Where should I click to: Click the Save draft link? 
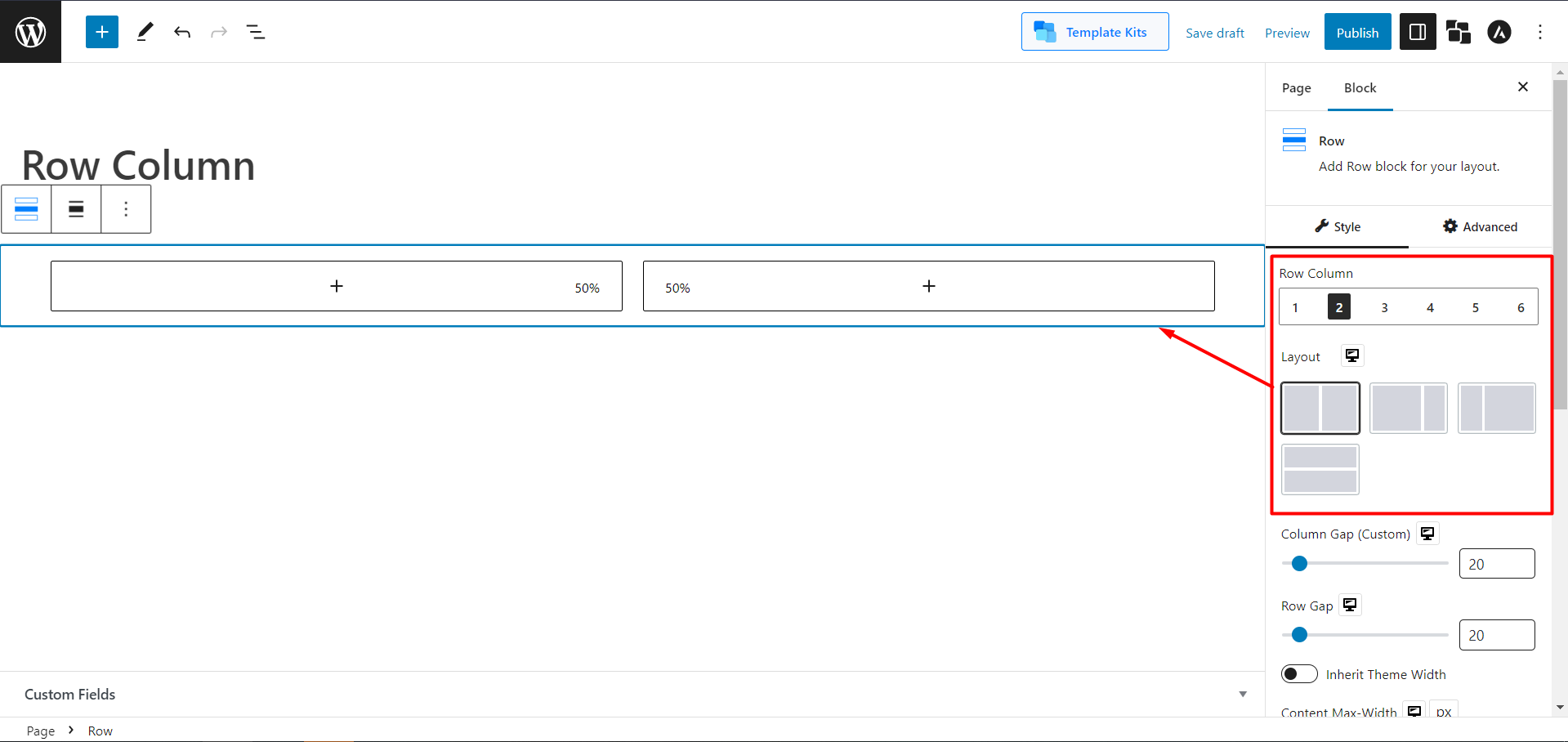pos(1214,33)
